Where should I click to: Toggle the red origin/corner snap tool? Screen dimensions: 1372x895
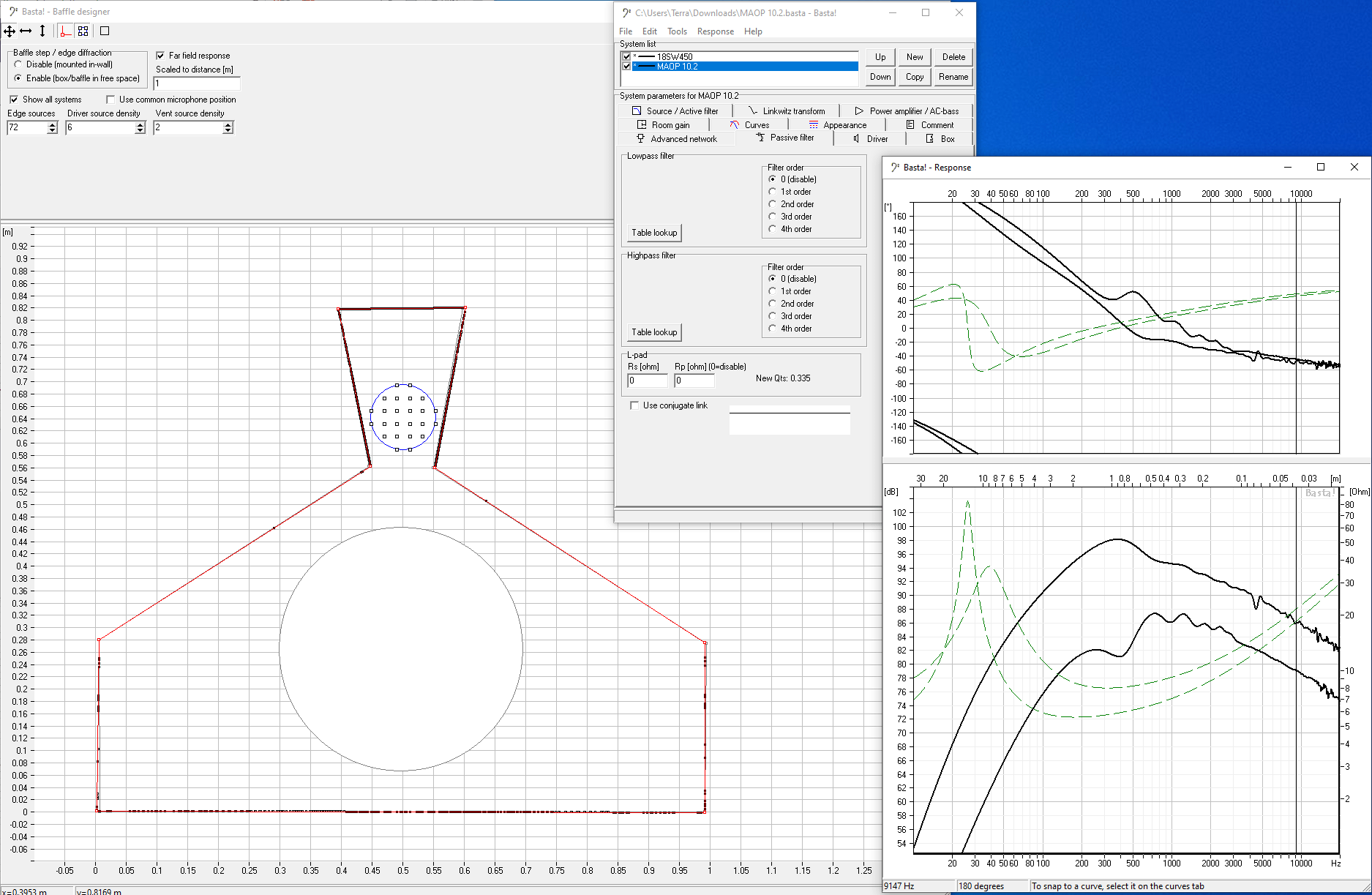tap(65, 31)
